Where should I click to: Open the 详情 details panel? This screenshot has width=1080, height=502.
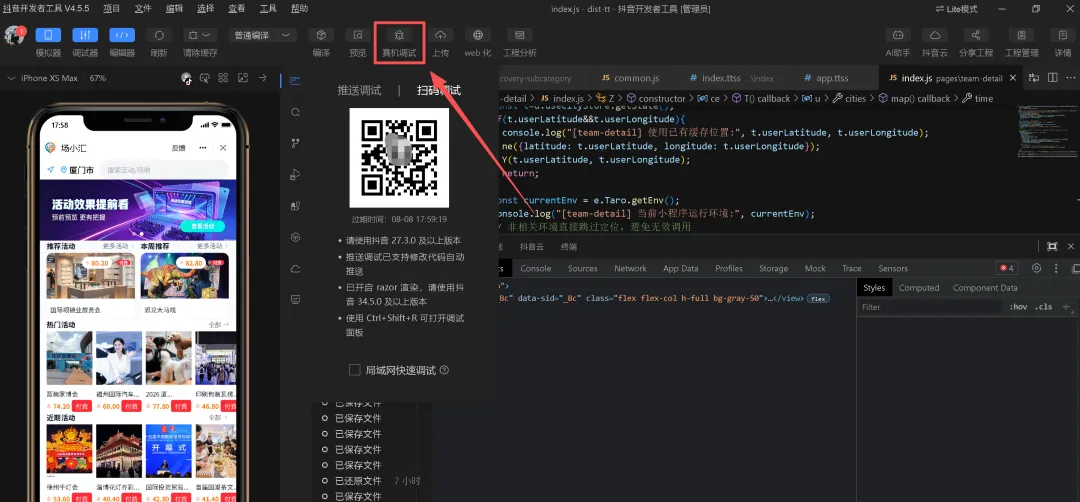1062,35
